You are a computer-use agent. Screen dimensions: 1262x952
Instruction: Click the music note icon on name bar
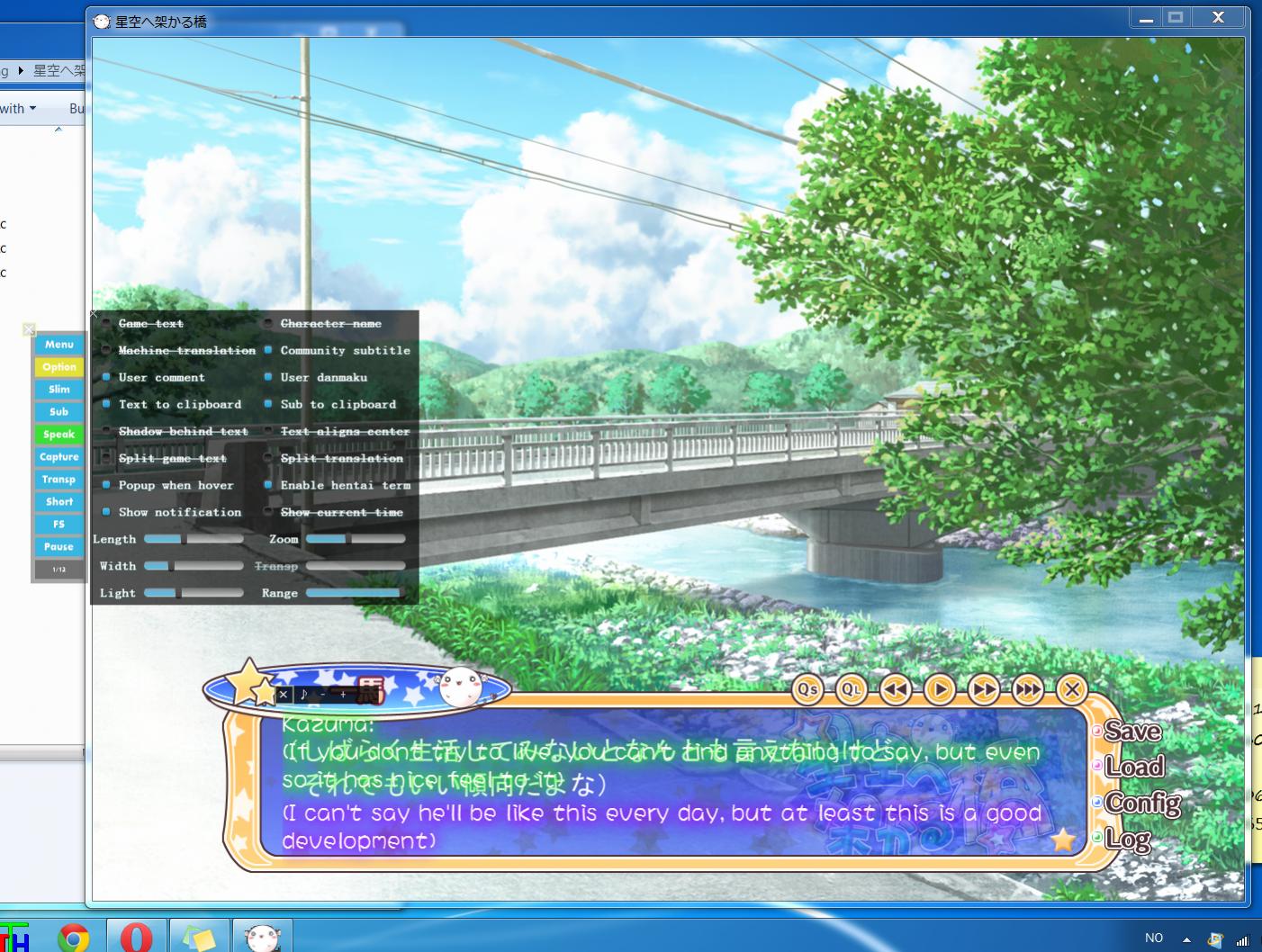303,695
